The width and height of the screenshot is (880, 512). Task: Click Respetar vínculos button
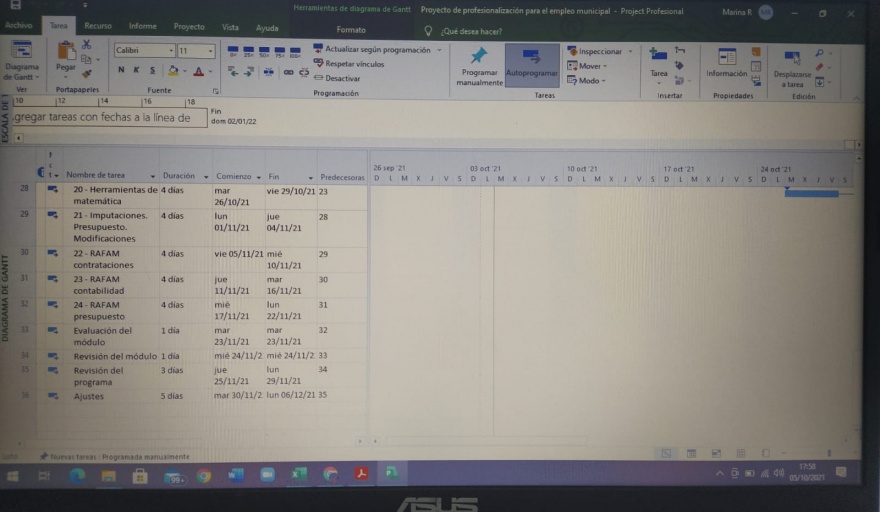[349, 64]
